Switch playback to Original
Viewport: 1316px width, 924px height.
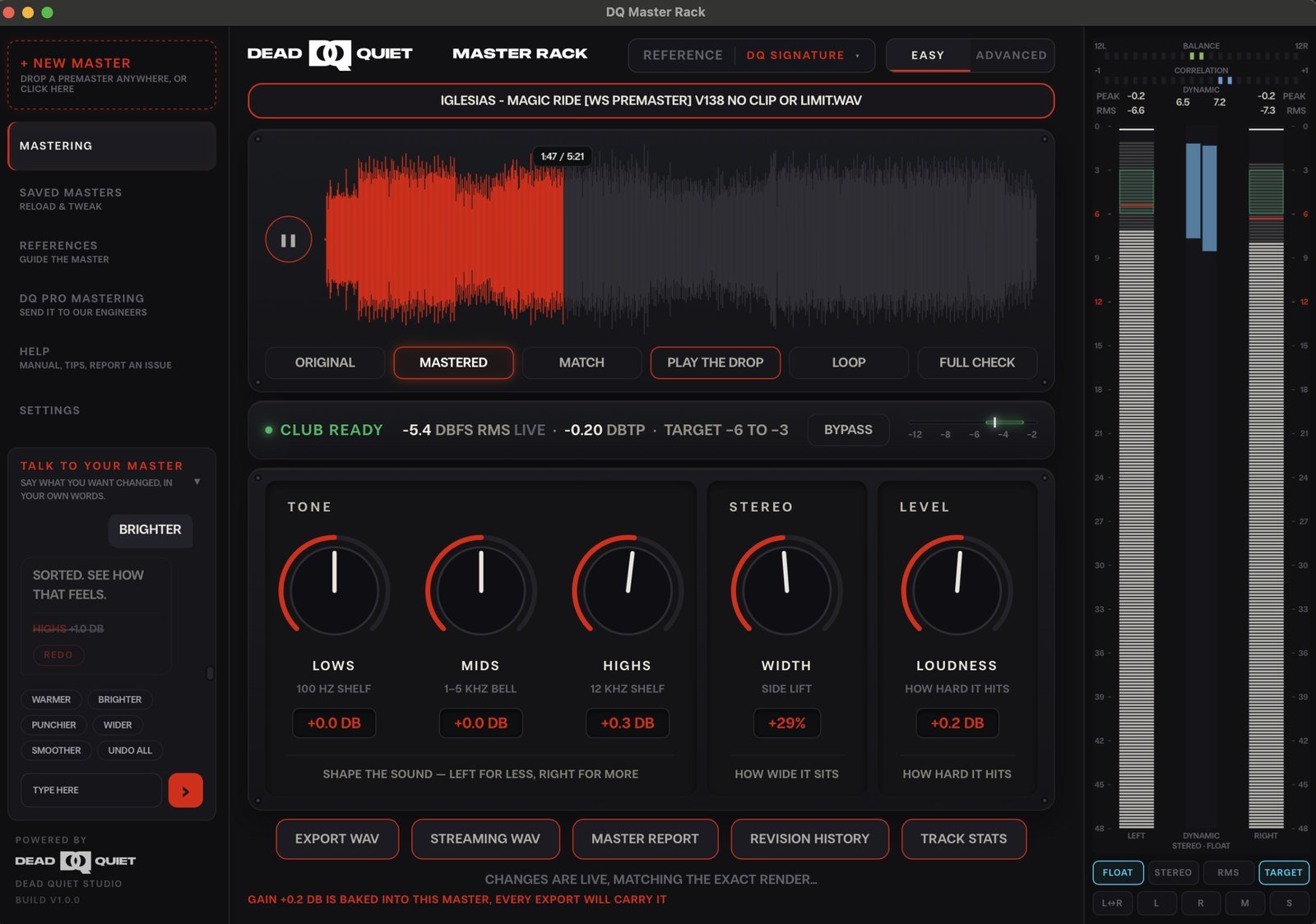pyautogui.click(x=325, y=363)
